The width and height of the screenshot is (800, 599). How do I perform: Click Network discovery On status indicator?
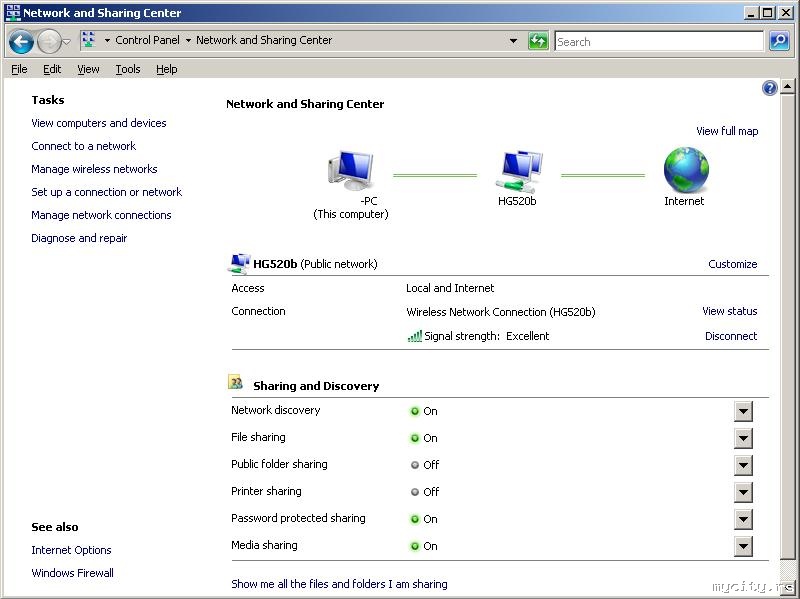pyautogui.click(x=414, y=411)
